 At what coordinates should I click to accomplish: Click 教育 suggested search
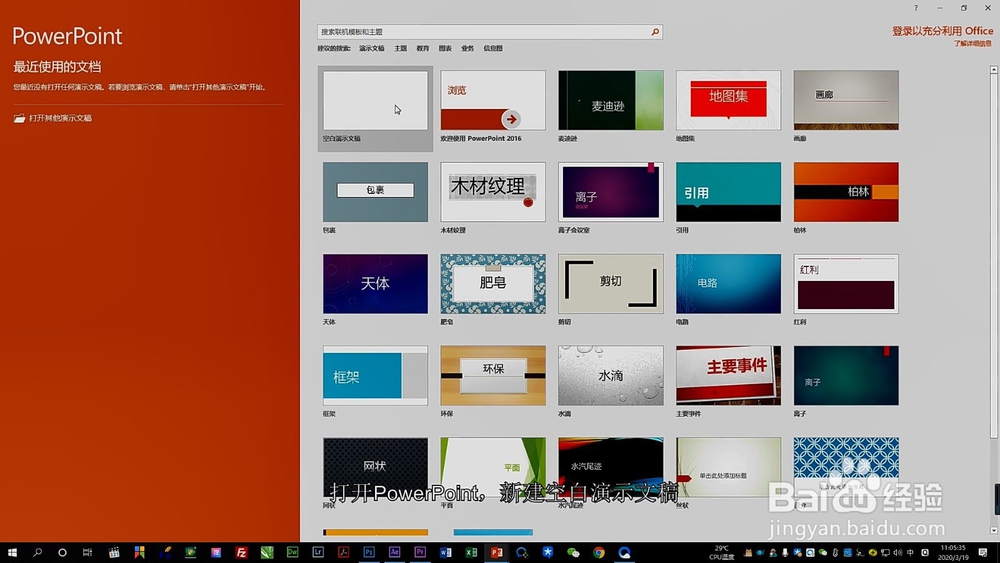[423, 48]
